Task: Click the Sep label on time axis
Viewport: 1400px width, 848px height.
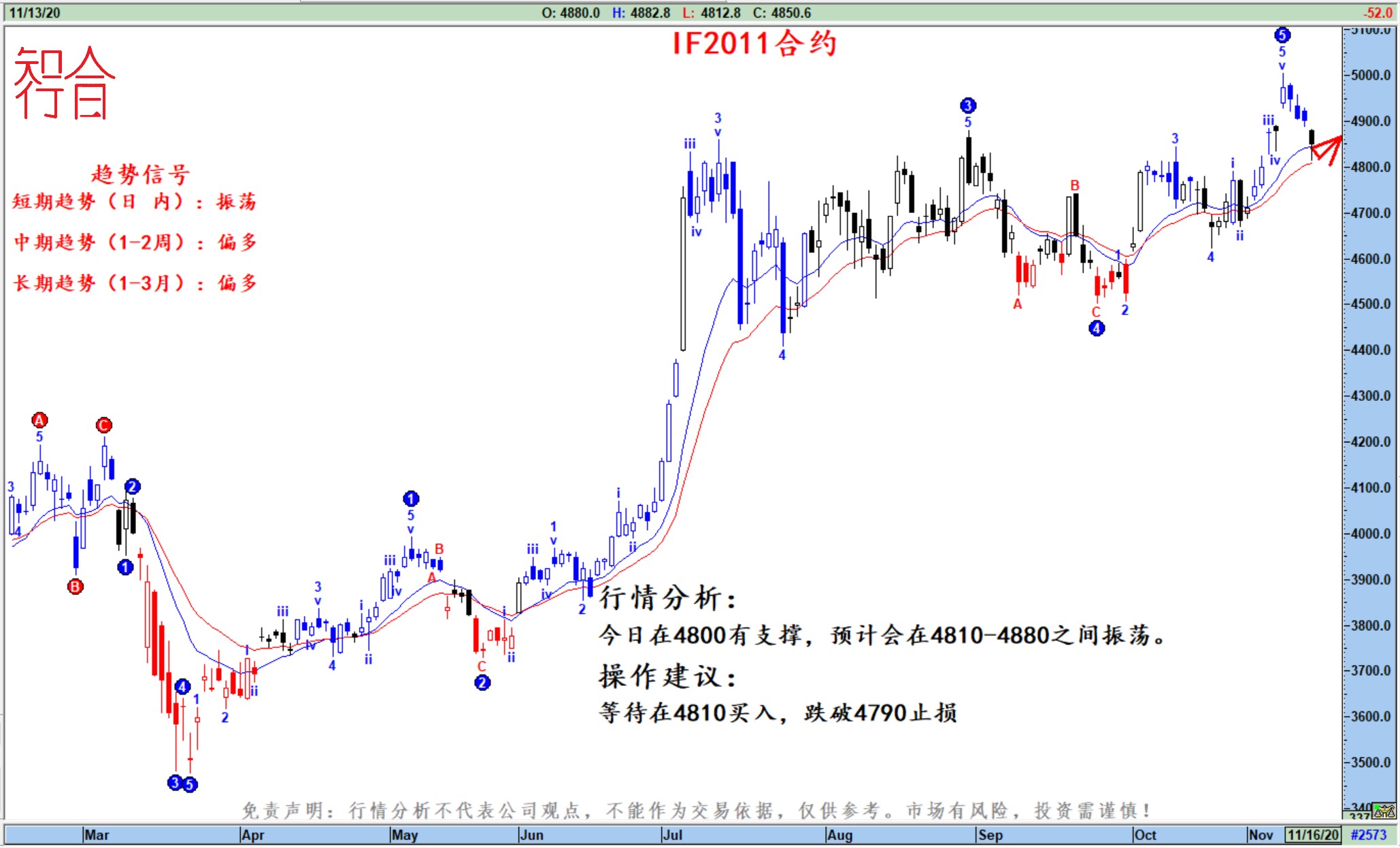Action: pyautogui.click(x=990, y=834)
